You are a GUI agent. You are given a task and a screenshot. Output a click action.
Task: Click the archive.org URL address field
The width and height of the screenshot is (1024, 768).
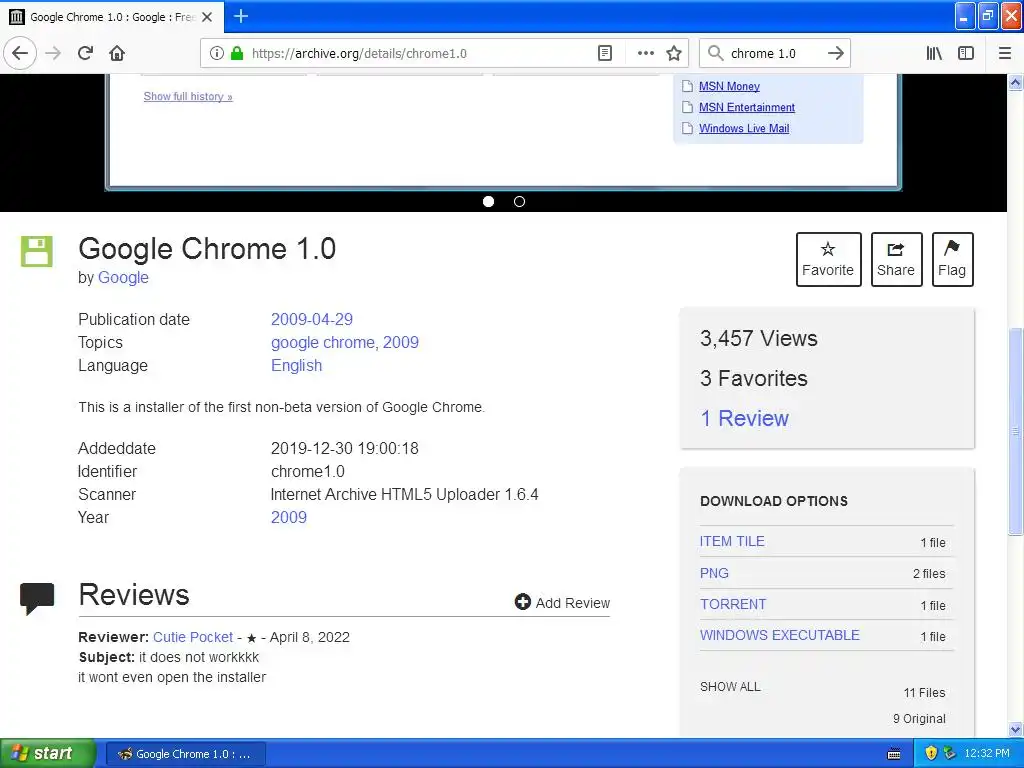[x=418, y=54]
